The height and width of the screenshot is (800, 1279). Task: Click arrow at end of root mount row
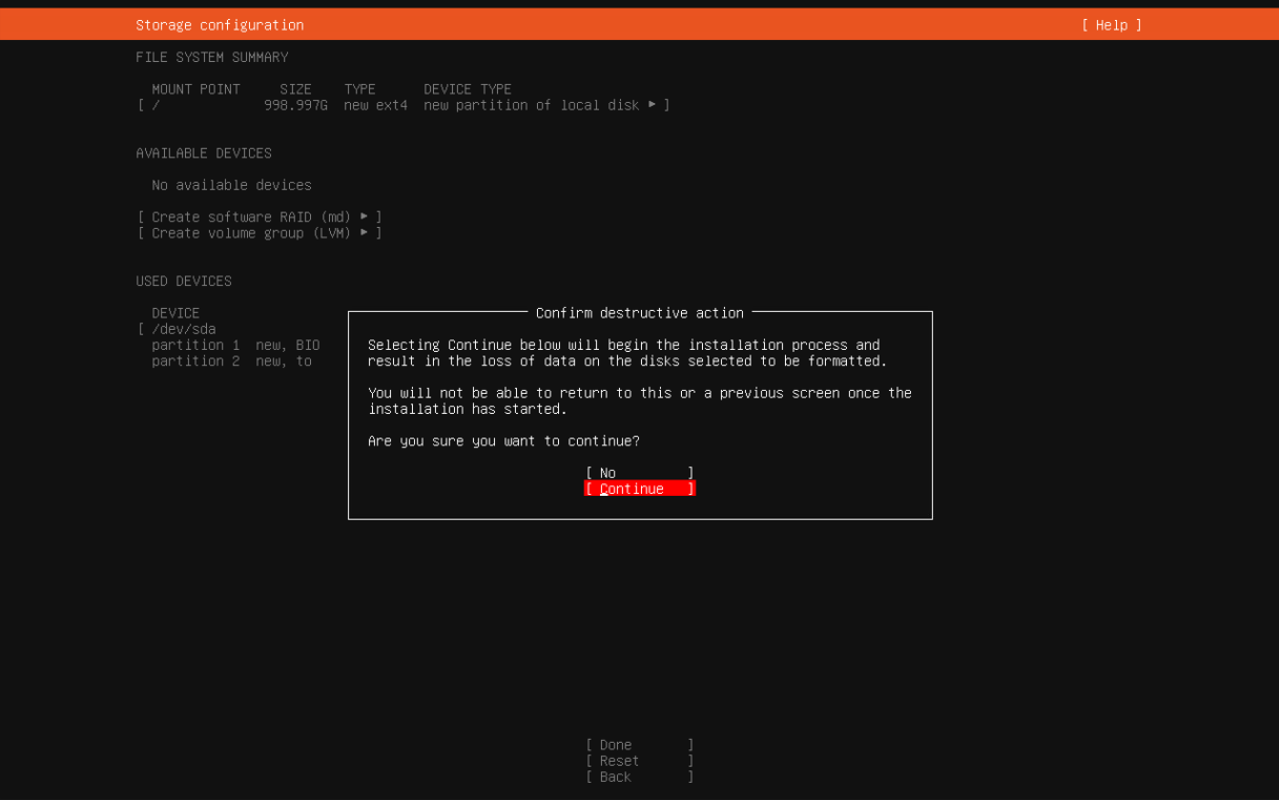coord(652,105)
